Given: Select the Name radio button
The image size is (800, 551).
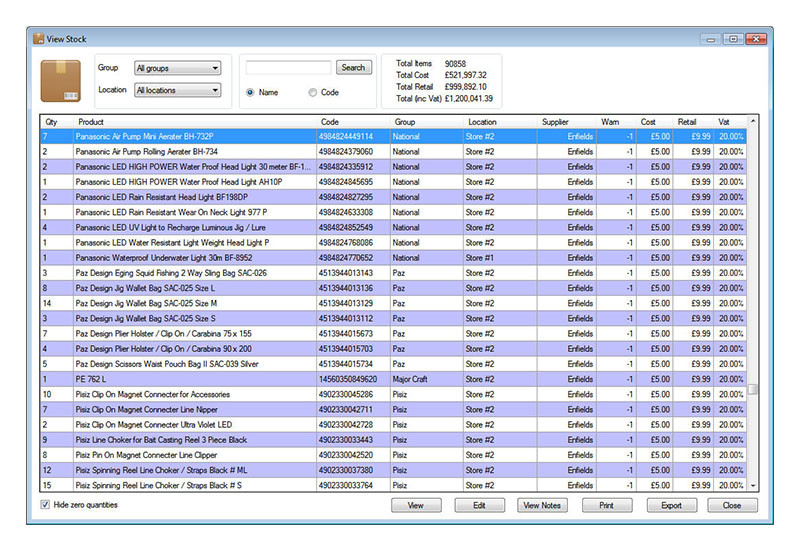Looking at the screenshot, I should [x=250, y=92].
